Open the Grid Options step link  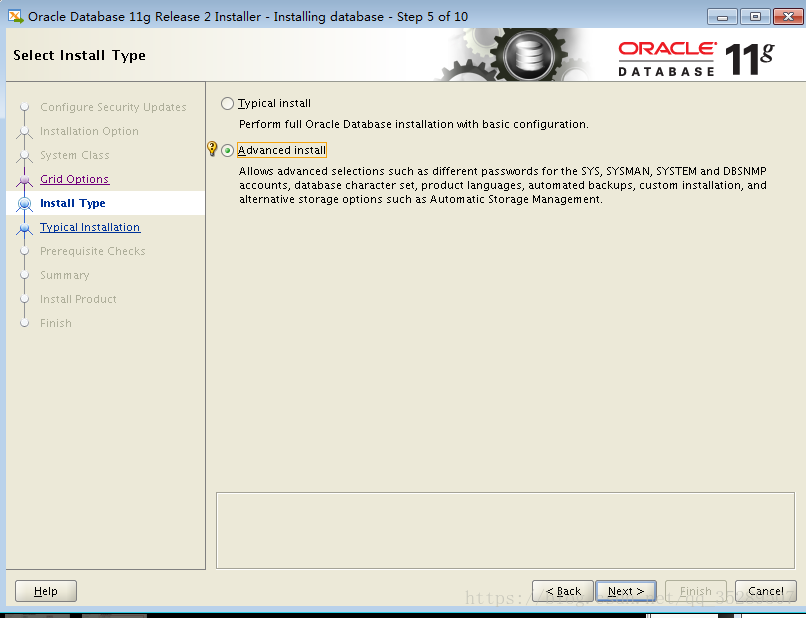click(x=75, y=179)
